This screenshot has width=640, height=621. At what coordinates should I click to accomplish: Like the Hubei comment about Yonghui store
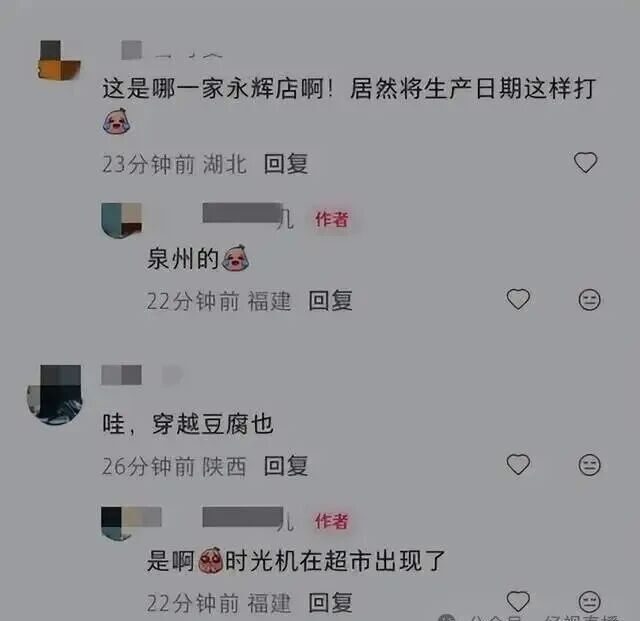[x=585, y=162]
